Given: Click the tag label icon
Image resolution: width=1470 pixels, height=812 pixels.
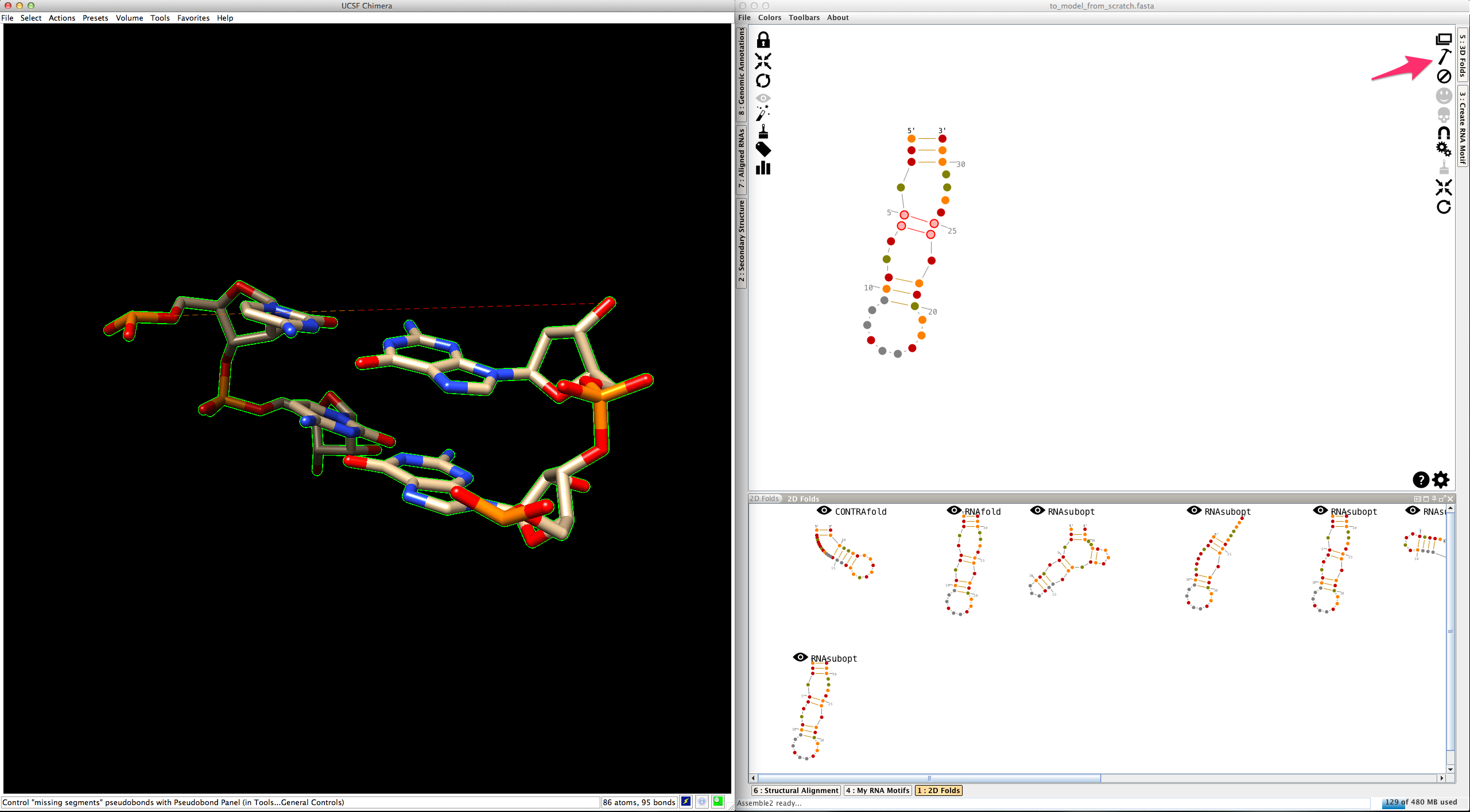Looking at the screenshot, I should click(763, 150).
